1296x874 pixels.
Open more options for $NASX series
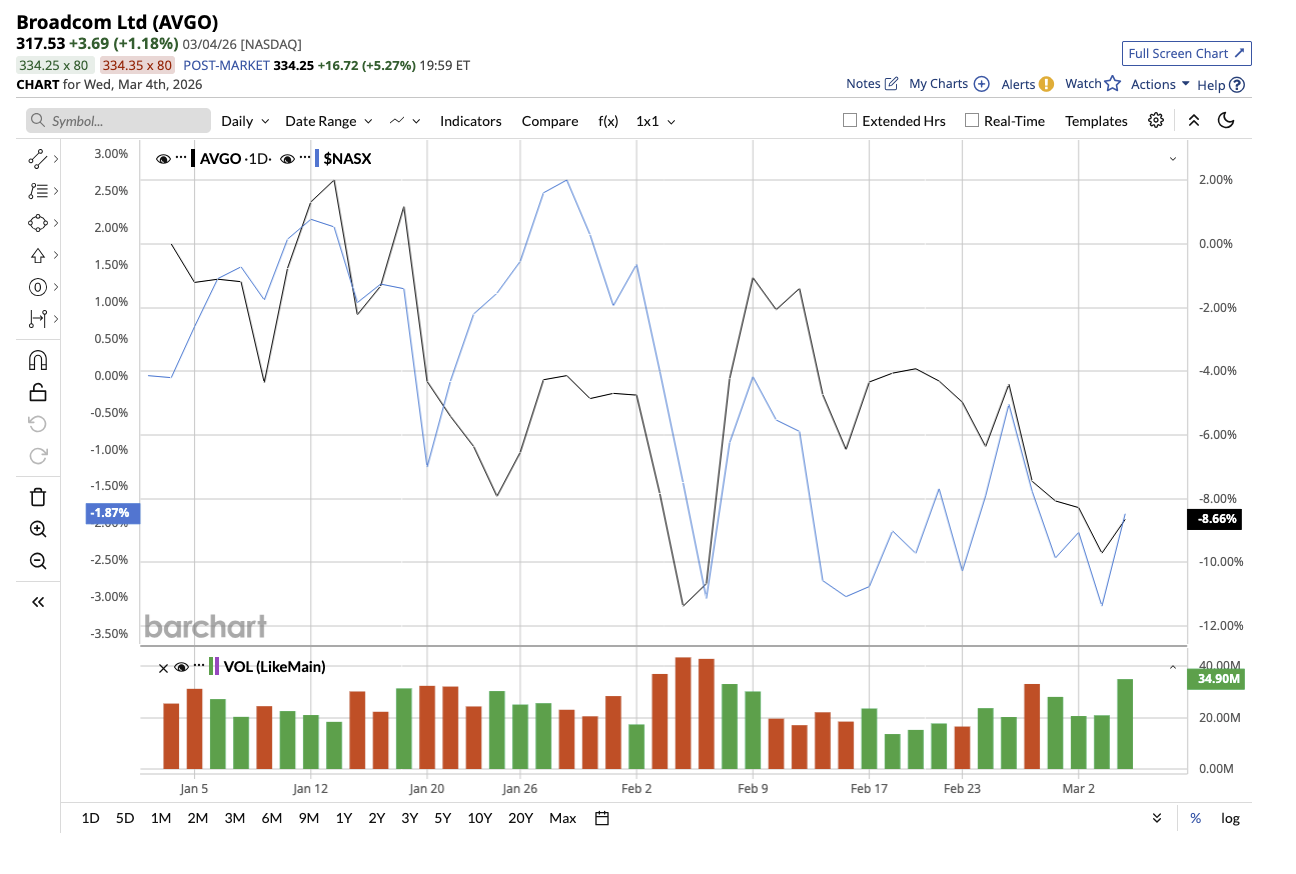pyautogui.click(x=305, y=158)
